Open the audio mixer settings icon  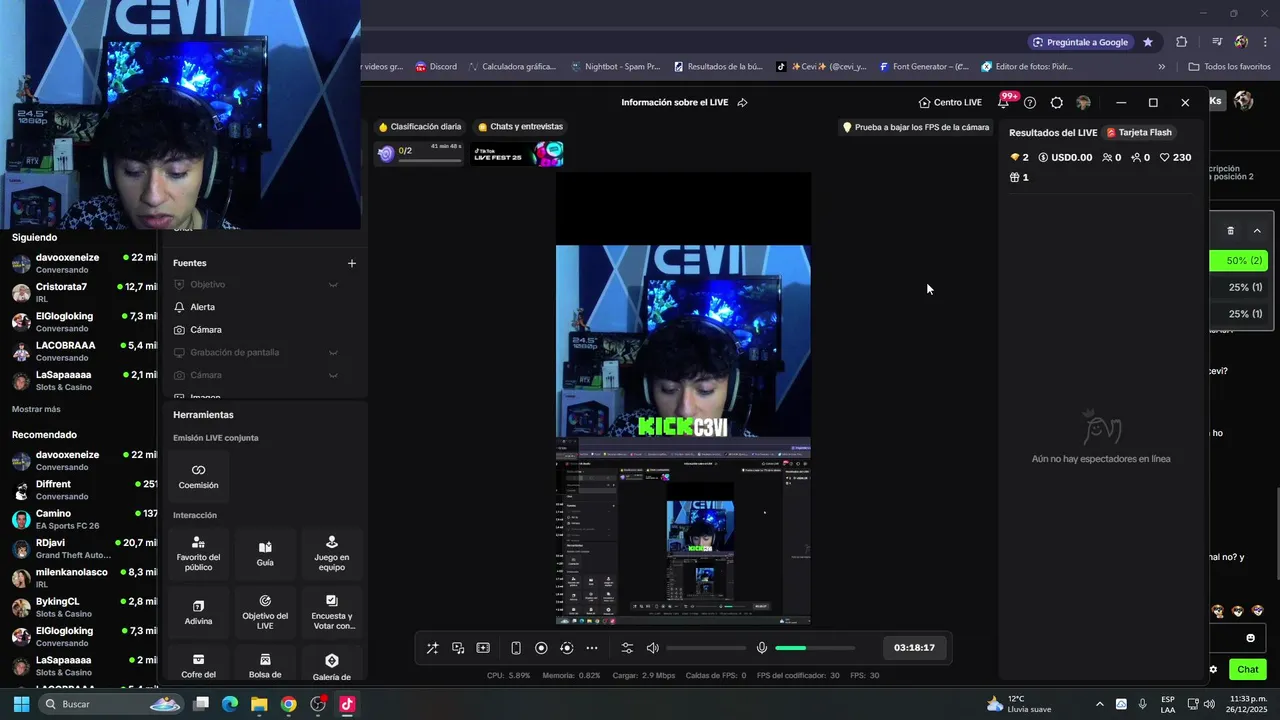pos(627,648)
